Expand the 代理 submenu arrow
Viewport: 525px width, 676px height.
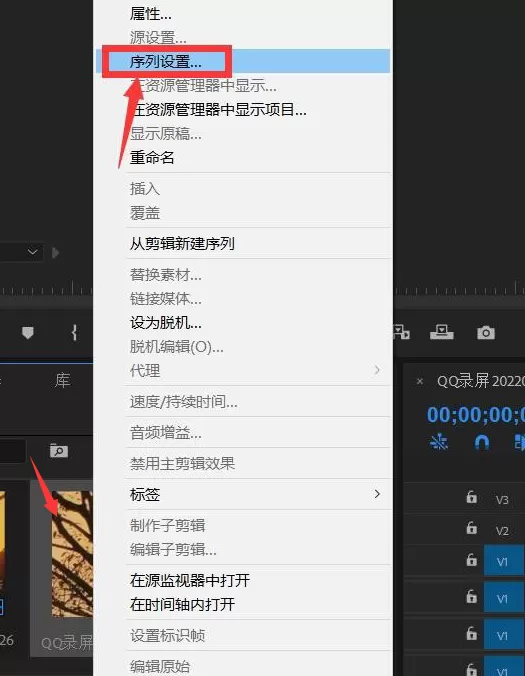pos(377,370)
